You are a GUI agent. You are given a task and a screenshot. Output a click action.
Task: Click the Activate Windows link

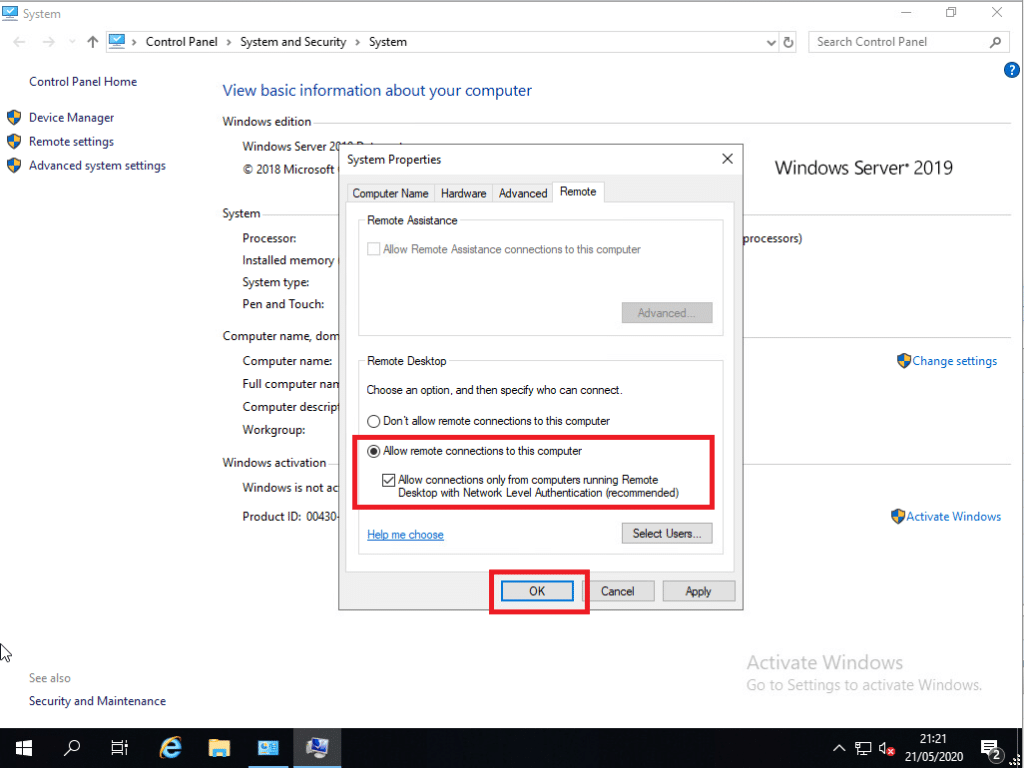(953, 517)
